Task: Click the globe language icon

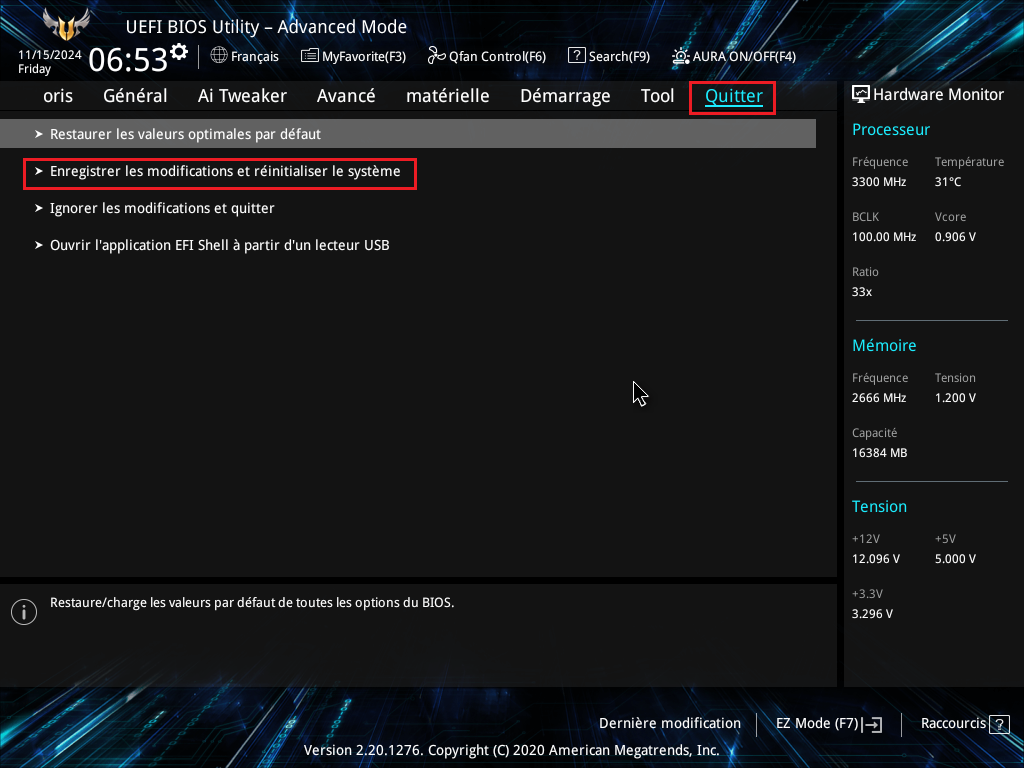Action: pyautogui.click(x=219, y=56)
